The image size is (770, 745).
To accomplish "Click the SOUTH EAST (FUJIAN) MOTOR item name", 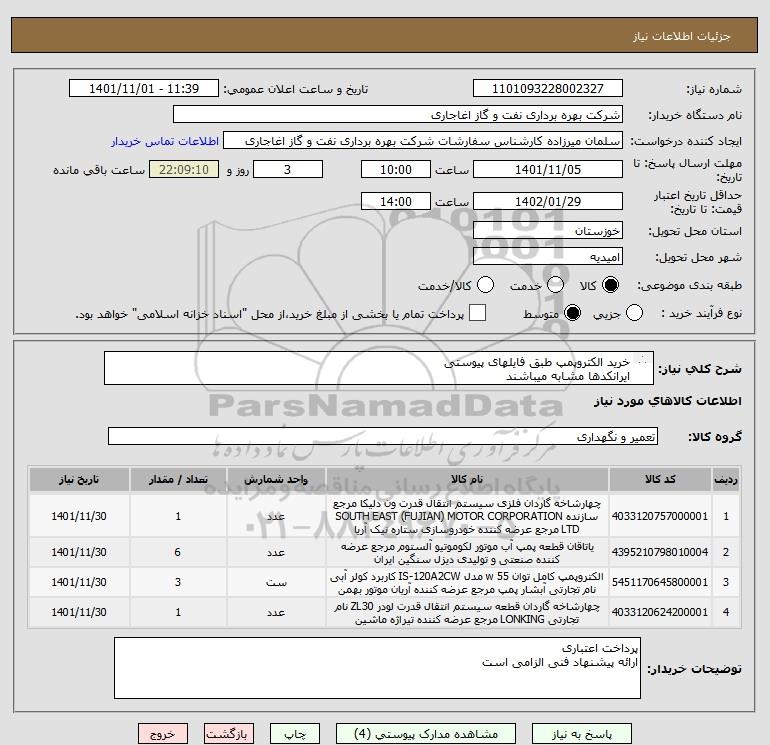I will click(x=467, y=516).
